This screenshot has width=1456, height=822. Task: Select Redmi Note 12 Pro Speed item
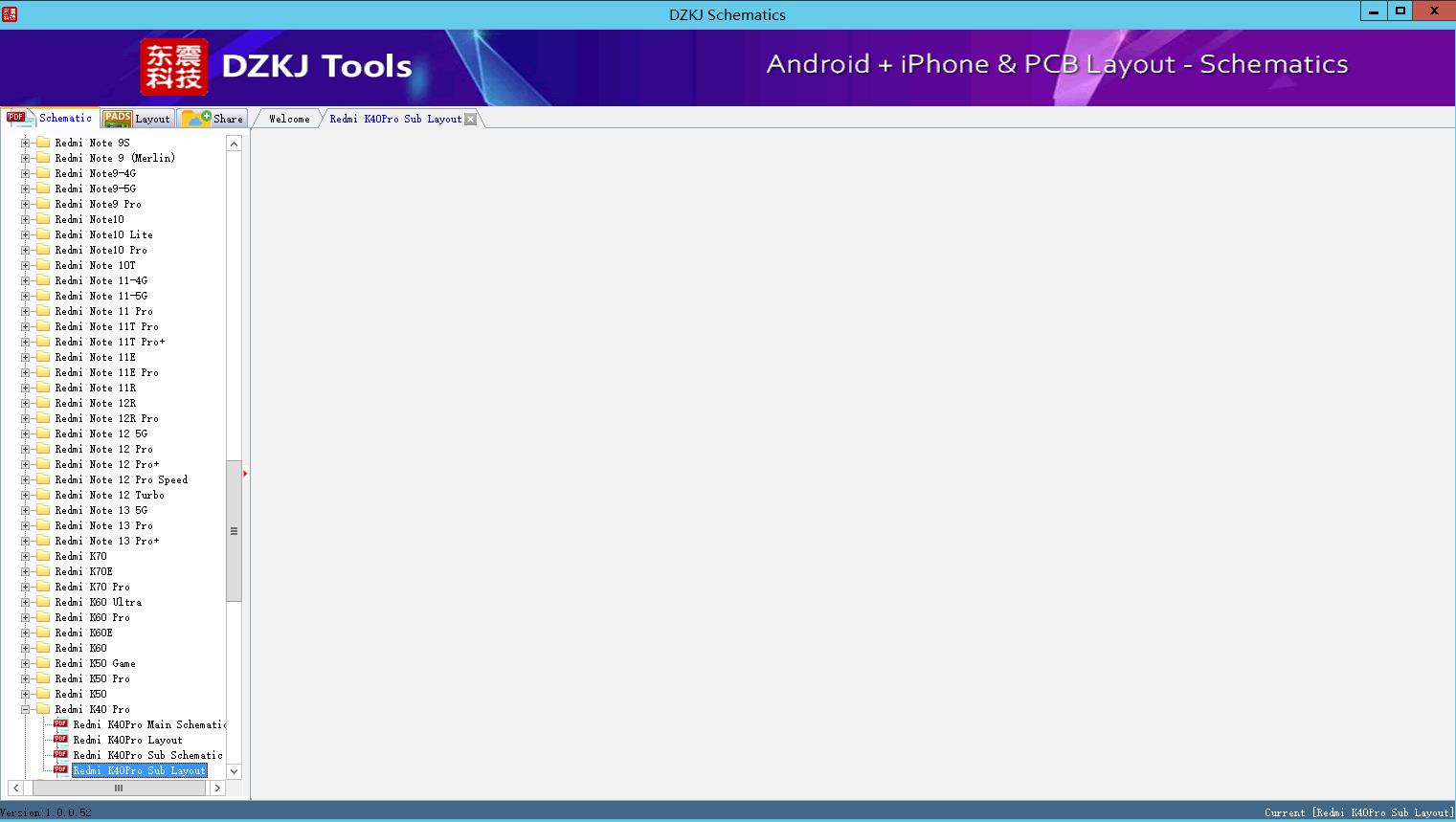point(122,479)
